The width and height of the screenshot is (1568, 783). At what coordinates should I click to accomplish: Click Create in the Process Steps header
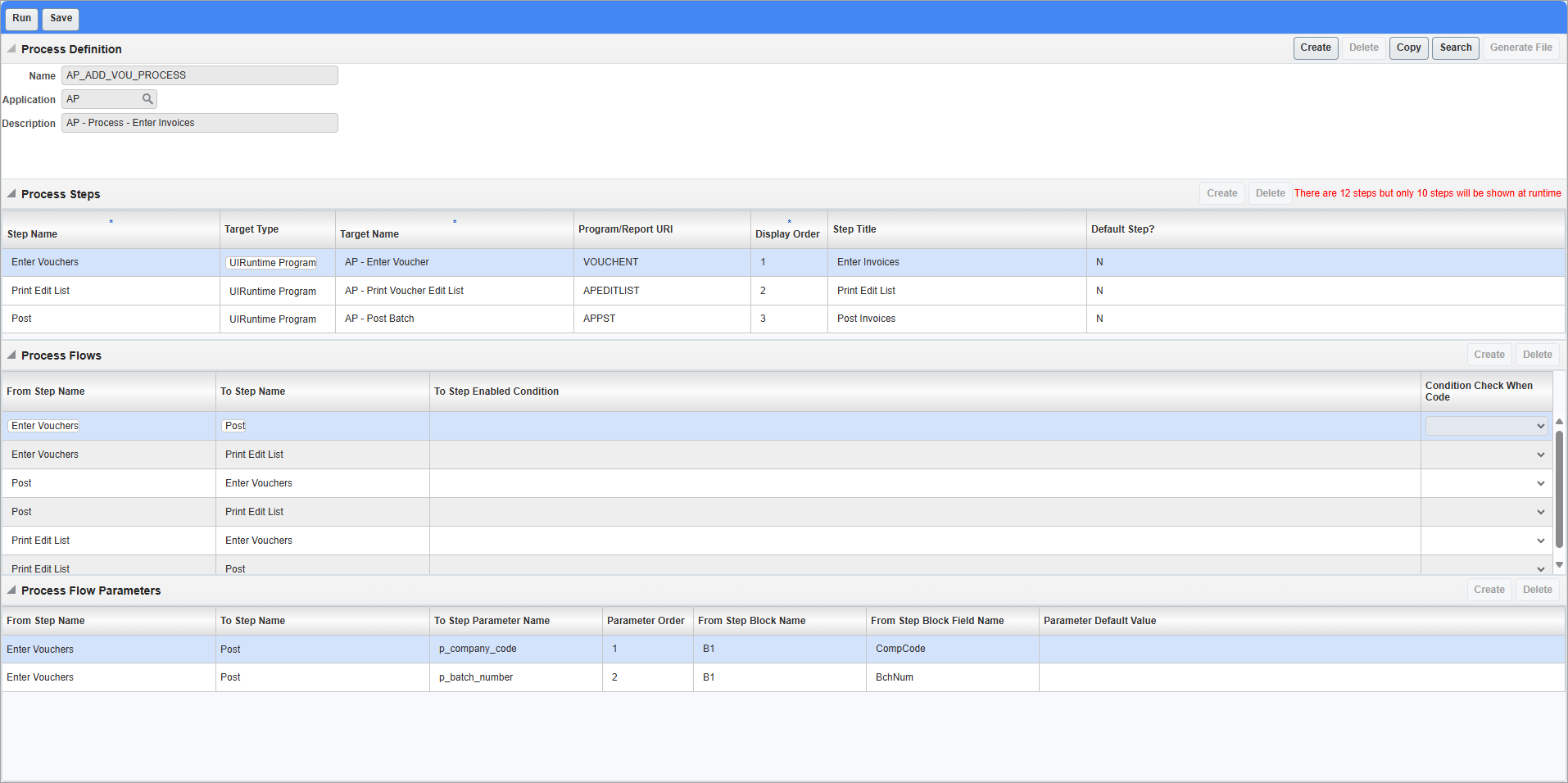coord(1222,193)
